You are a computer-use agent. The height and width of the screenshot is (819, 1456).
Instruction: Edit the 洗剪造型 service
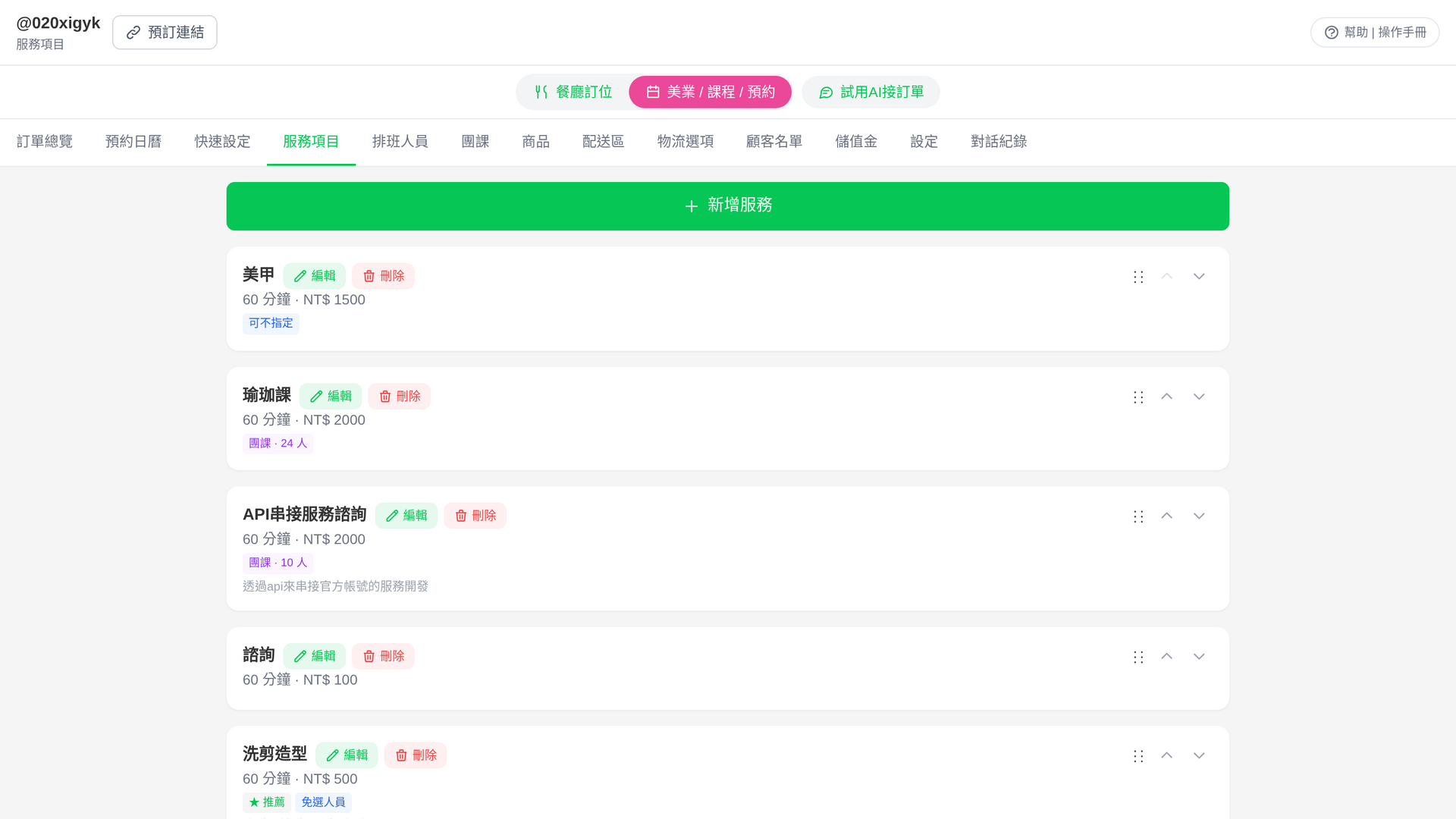(x=347, y=755)
